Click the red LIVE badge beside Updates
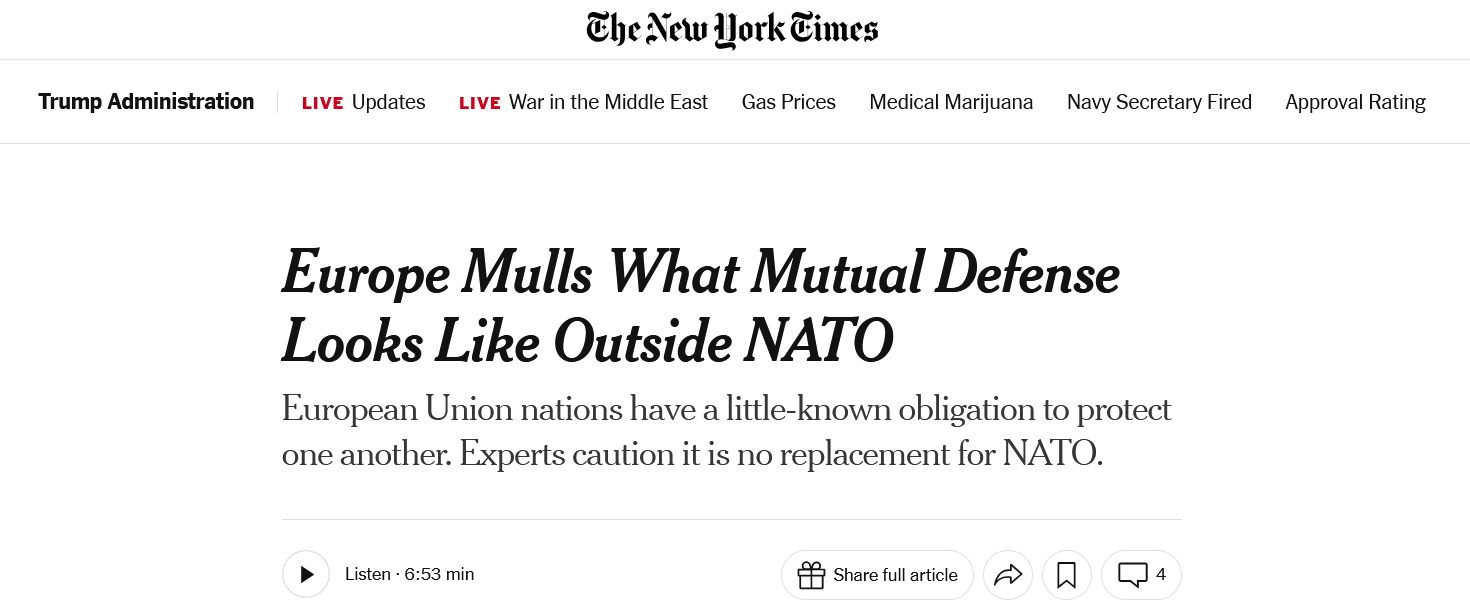This screenshot has height=603, width=1470. 323,103
